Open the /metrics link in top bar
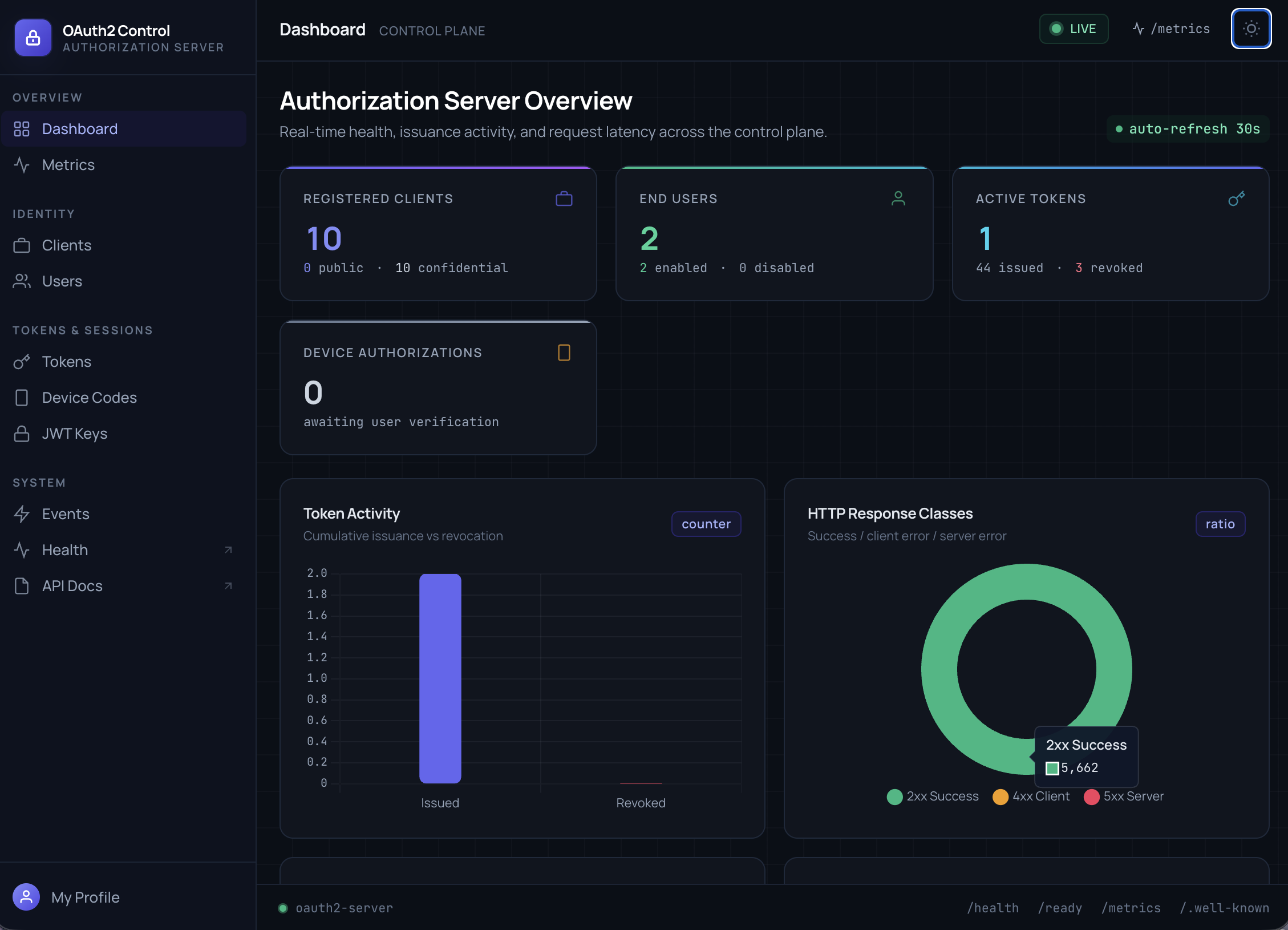The width and height of the screenshot is (1288, 930). (1171, 29)
